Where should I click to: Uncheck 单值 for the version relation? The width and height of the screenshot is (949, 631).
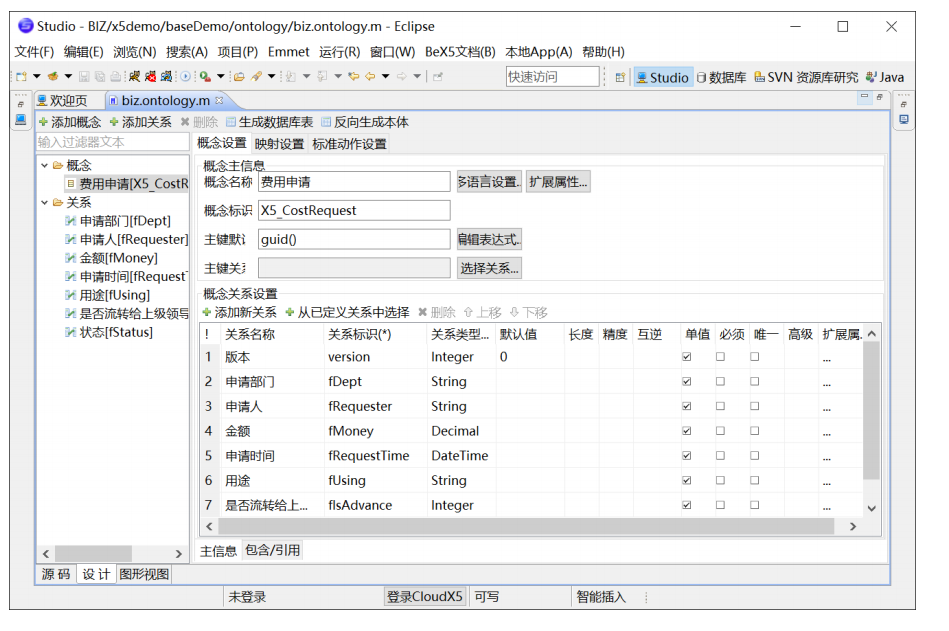coord(687,356)
